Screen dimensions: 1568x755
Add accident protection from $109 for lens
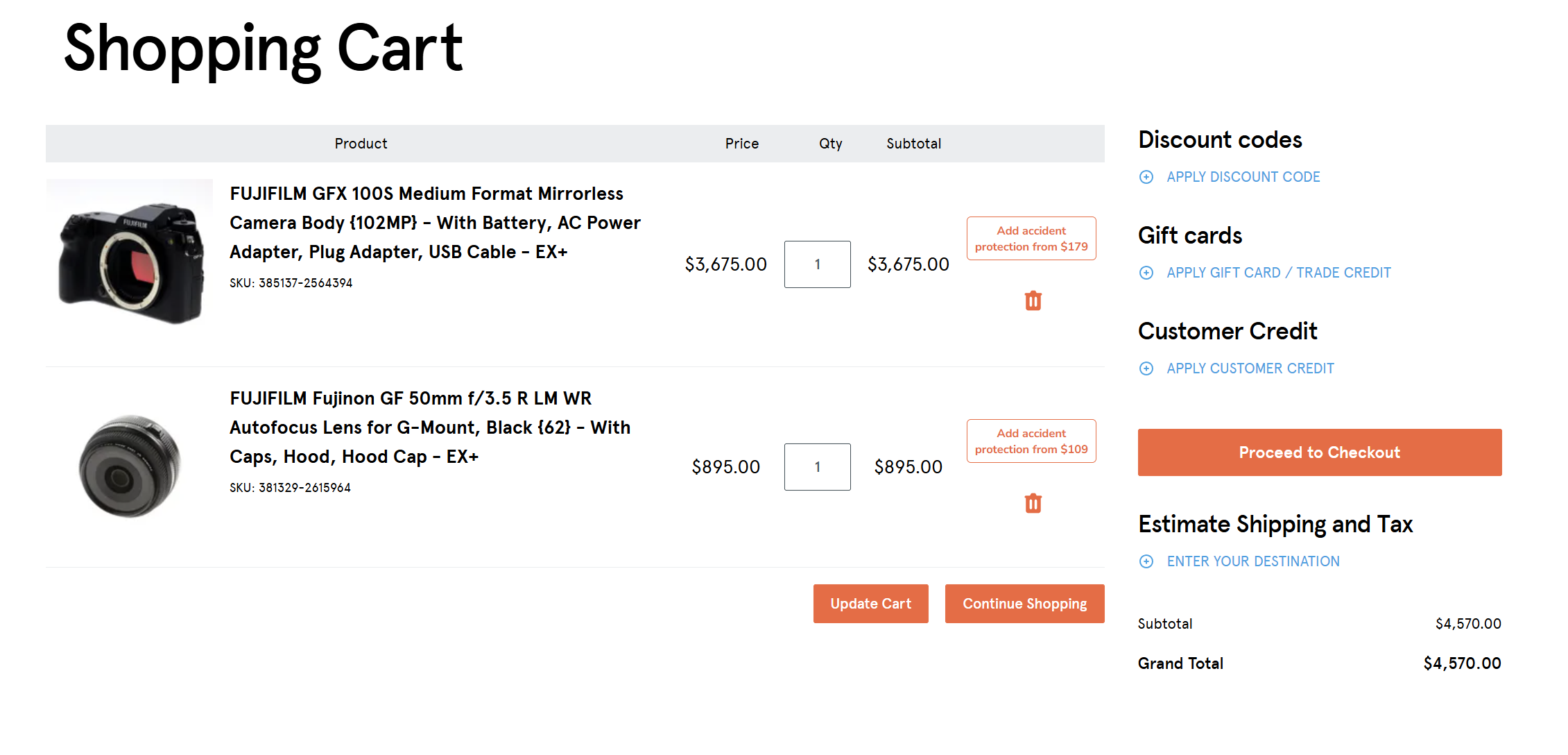coord(1031,441)
